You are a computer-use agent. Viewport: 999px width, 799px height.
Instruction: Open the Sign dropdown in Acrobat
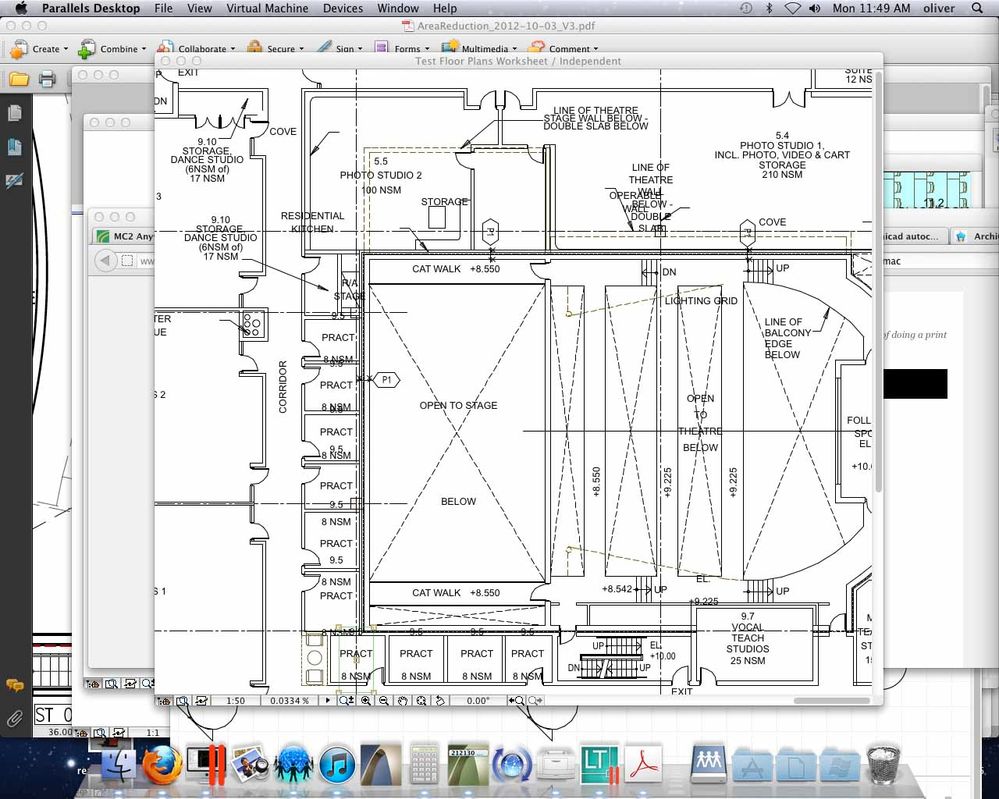pyautogui.click(x=340, y=48)
